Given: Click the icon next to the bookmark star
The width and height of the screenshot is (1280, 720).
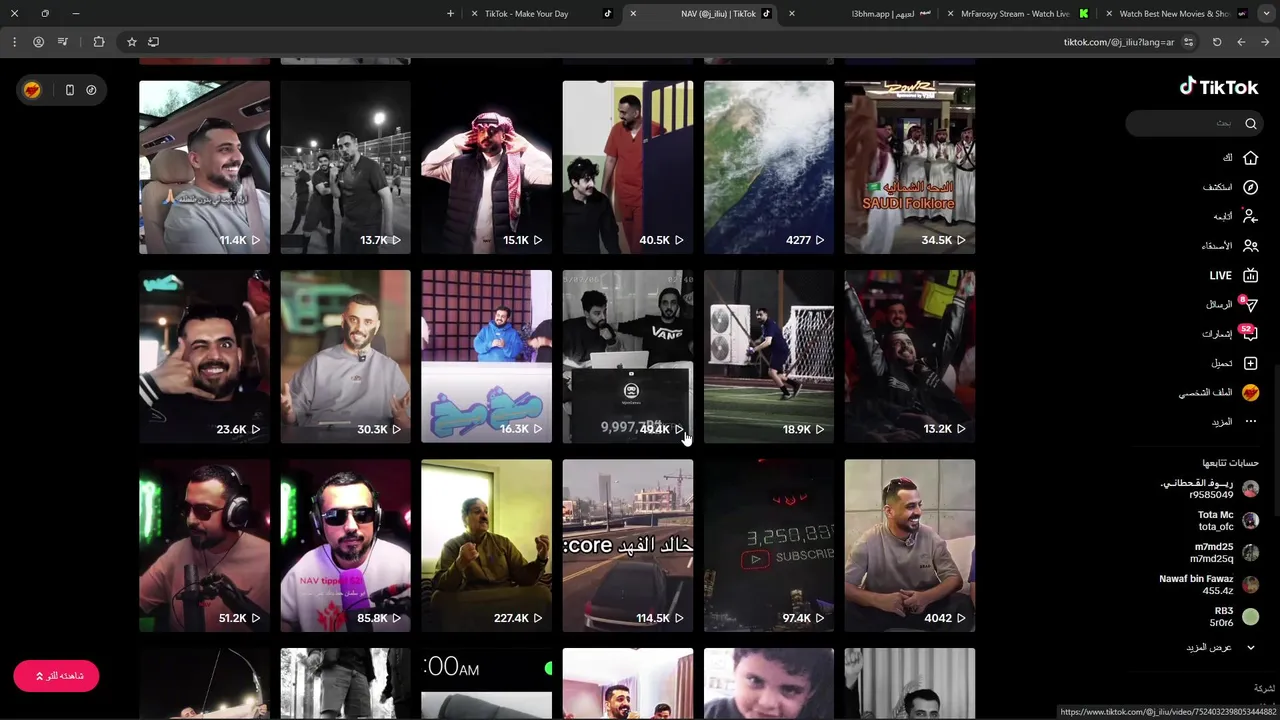Looking at the screenshot, I should click(153, 42).
